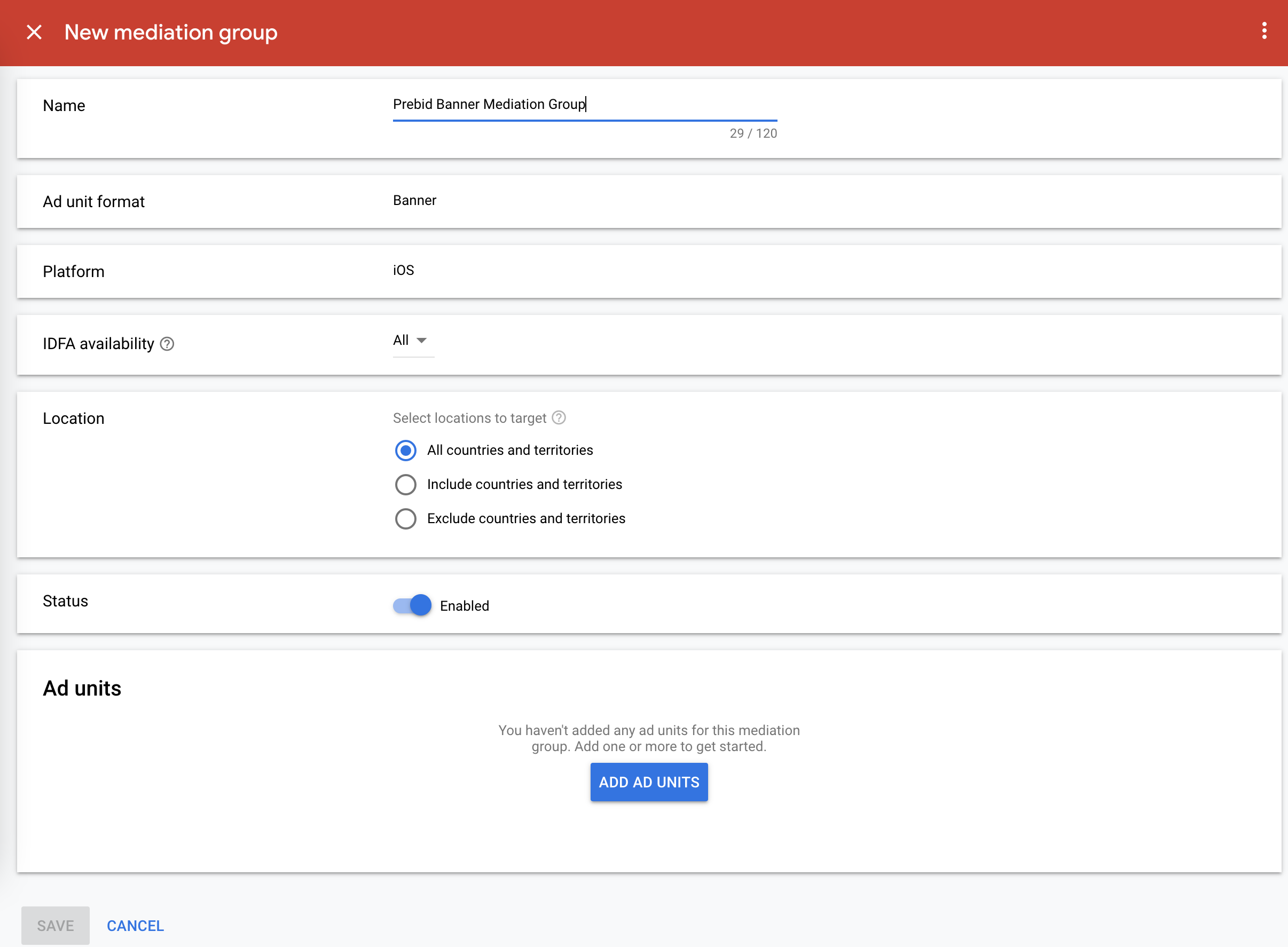Open the three-dot overflow menu in the header
The width and height of the screenshot is (1288, 947).
point(1263,33)
